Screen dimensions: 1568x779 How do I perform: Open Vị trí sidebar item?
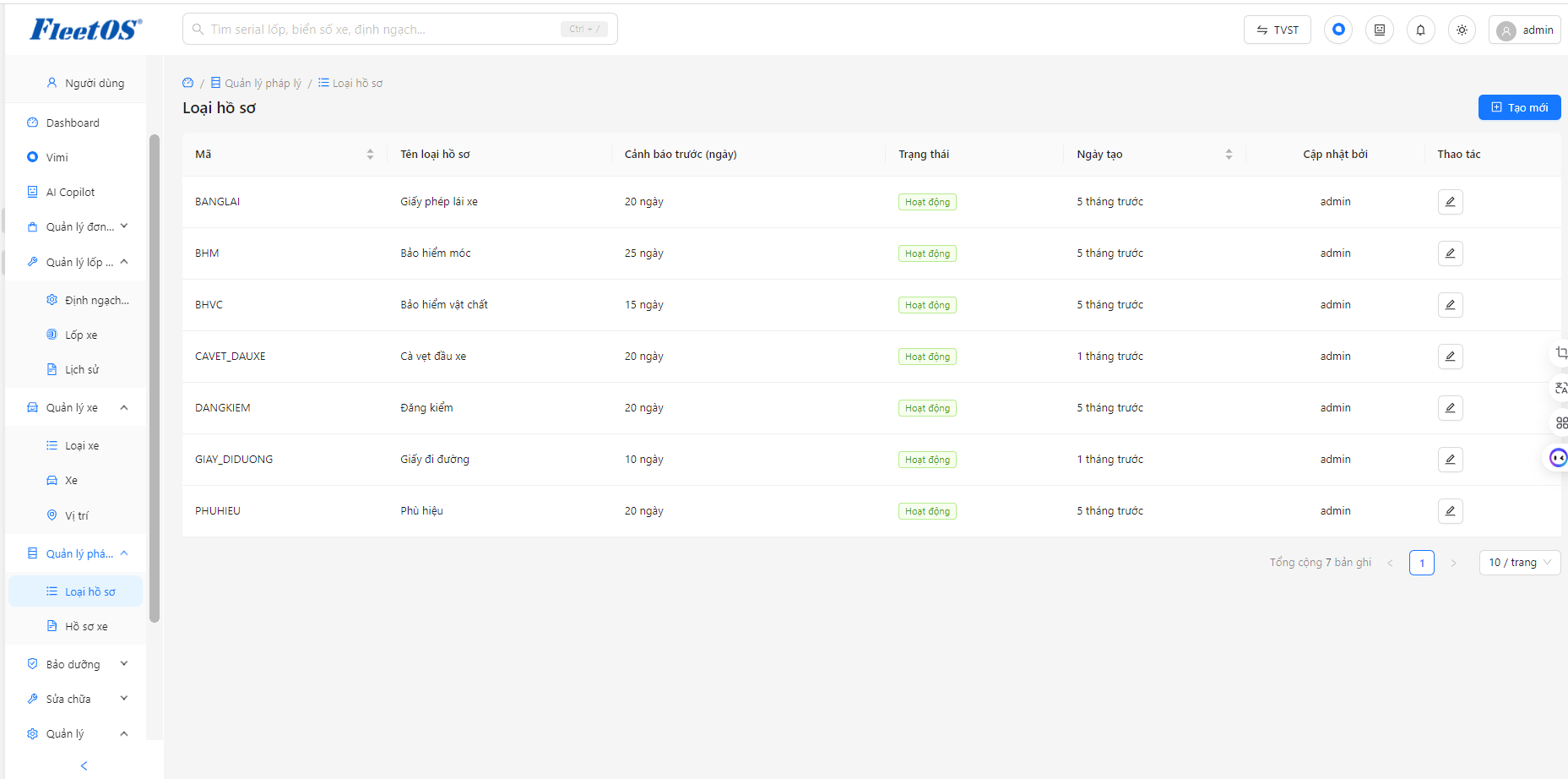pyautogui.click(x=76, y=515)
